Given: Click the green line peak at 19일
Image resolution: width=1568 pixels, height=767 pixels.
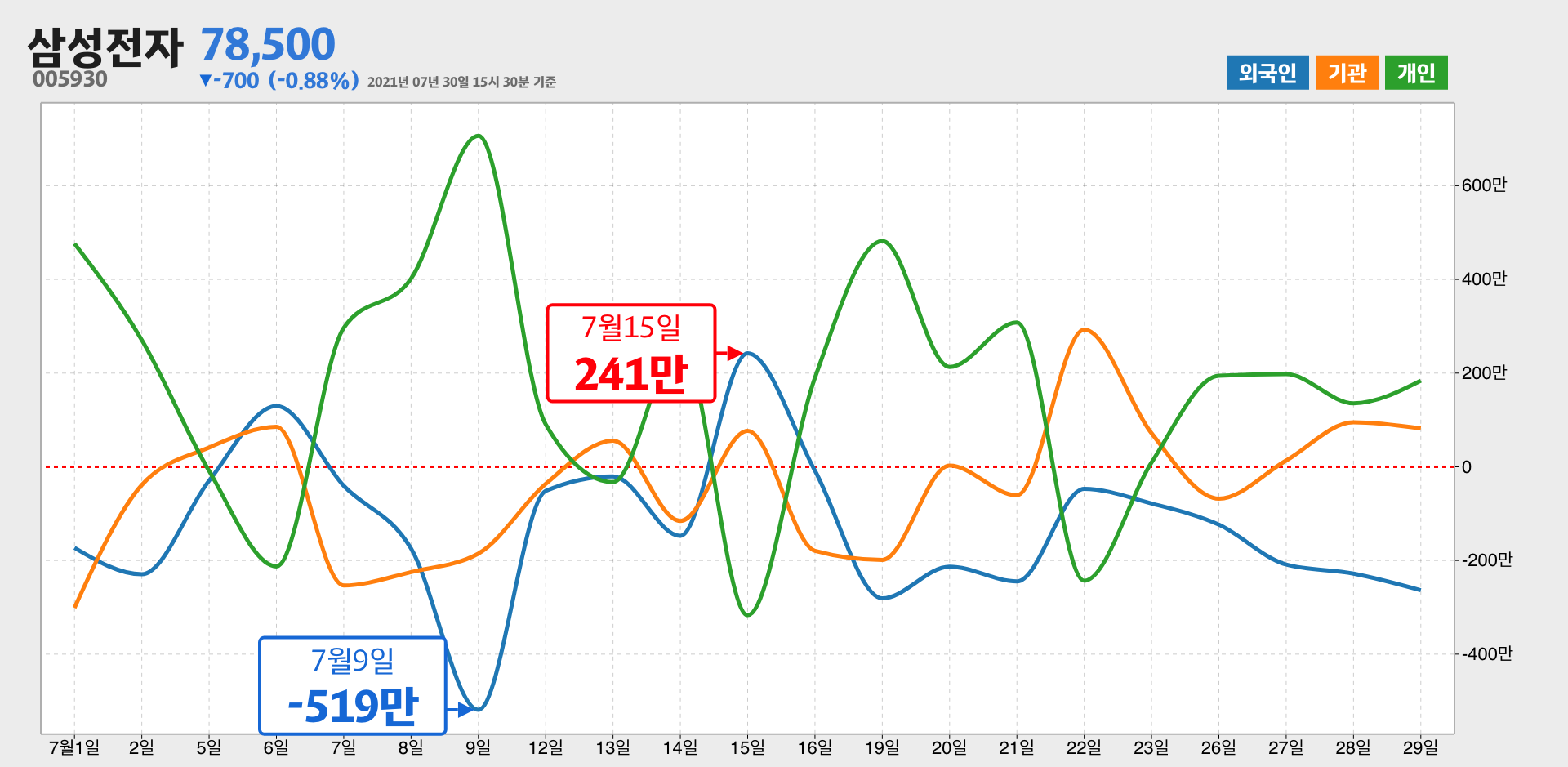Looking at the screenshot, I should pyautogui.click(x=882, y=241).
